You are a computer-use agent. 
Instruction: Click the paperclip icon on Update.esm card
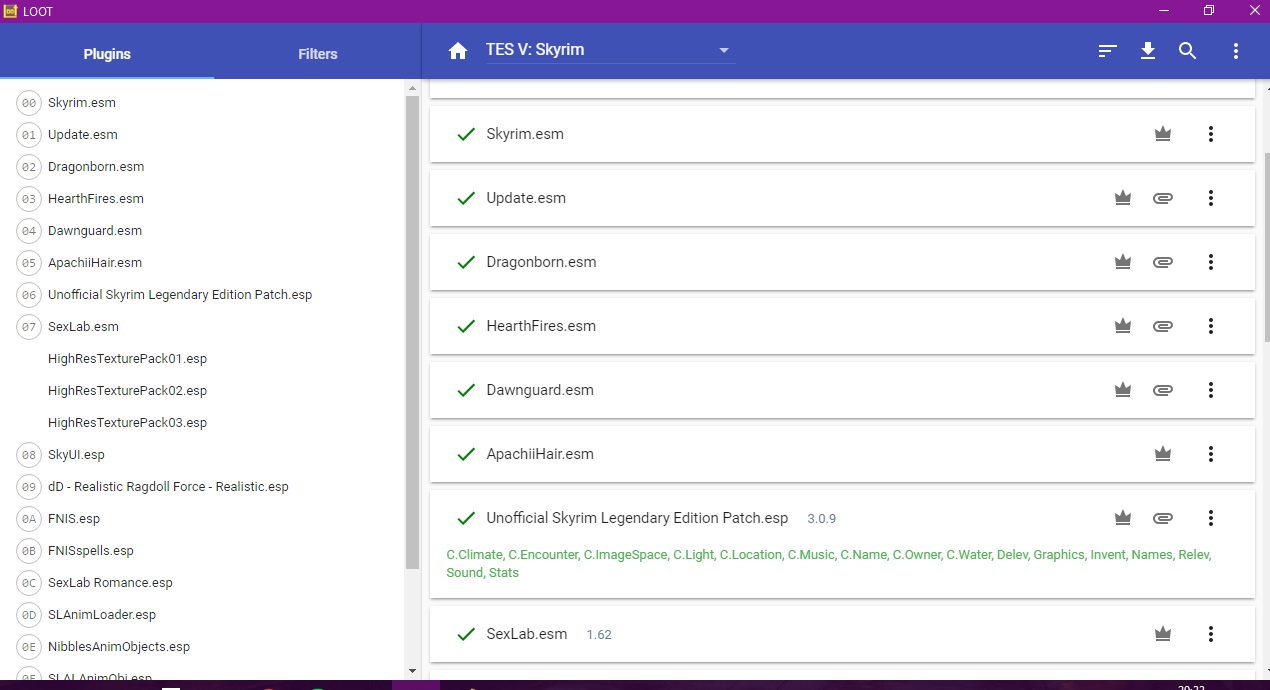click(1162, 198)
